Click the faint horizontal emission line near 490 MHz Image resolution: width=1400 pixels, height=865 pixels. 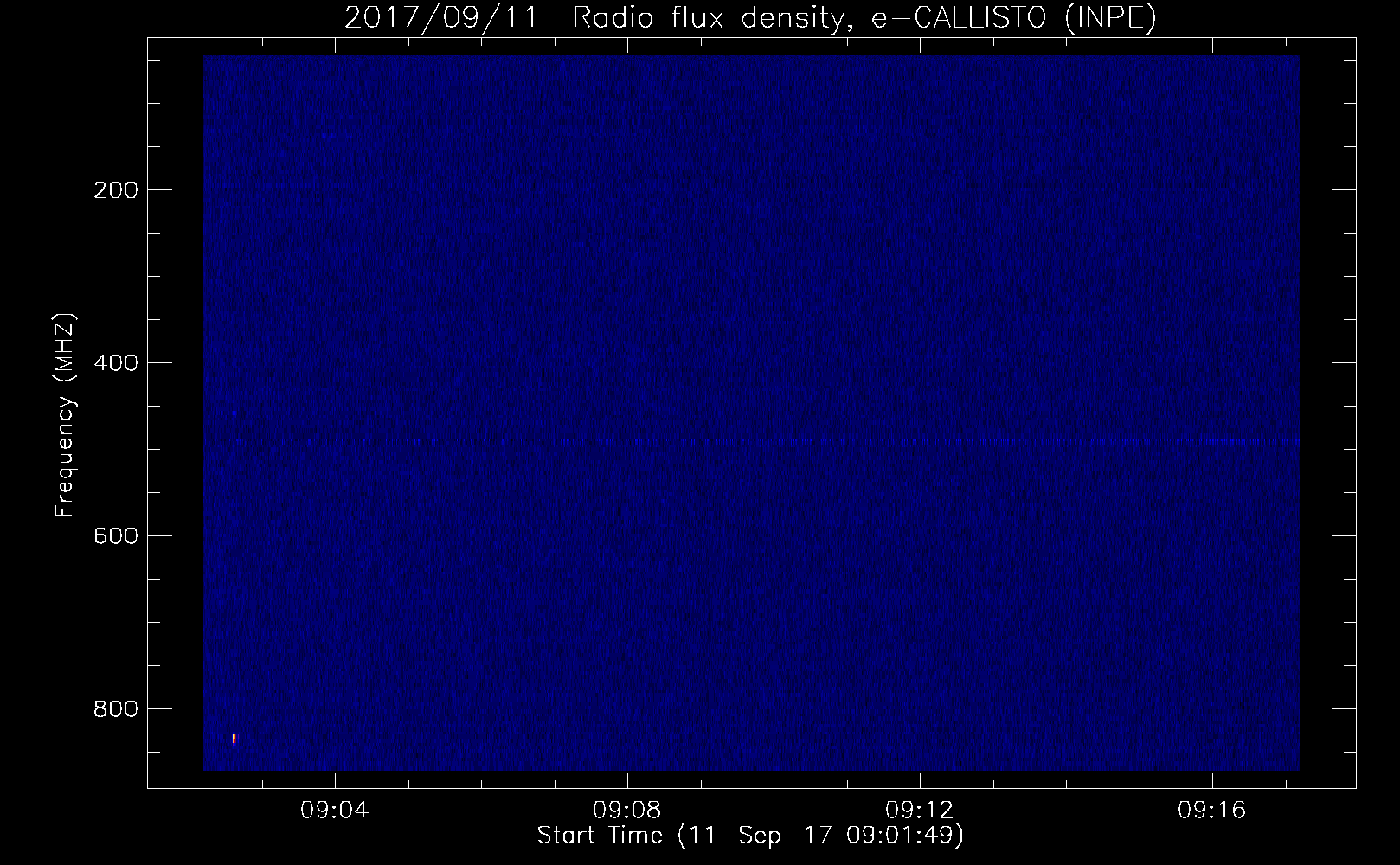[x=766, y=441]
